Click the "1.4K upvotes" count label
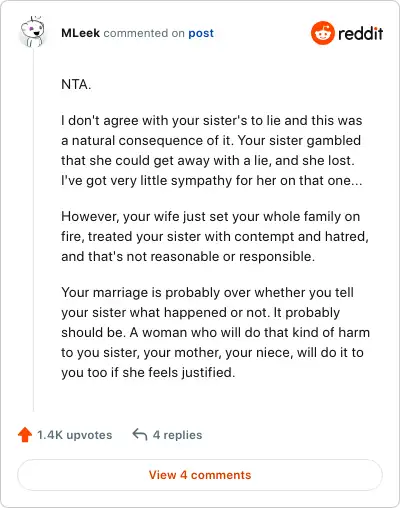 pos(74,435)
